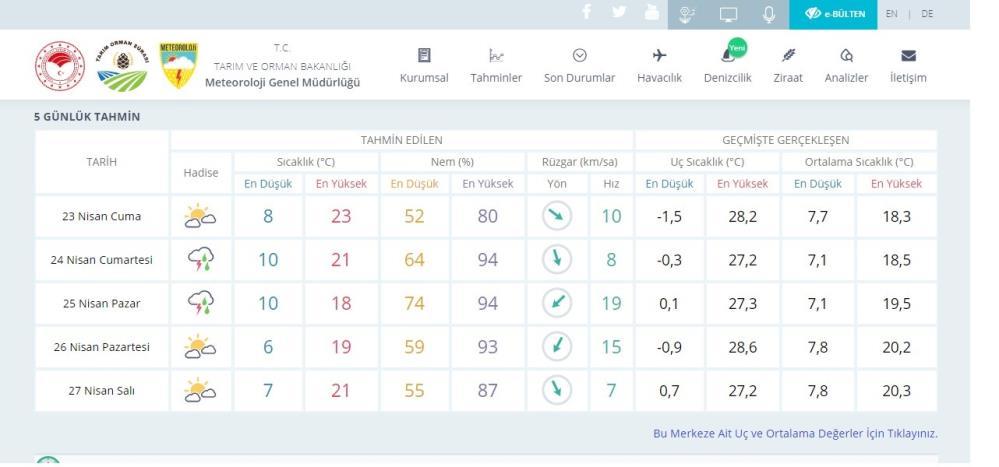
Task: Click the red ministry emblem logo
Action: coord(60,66)
